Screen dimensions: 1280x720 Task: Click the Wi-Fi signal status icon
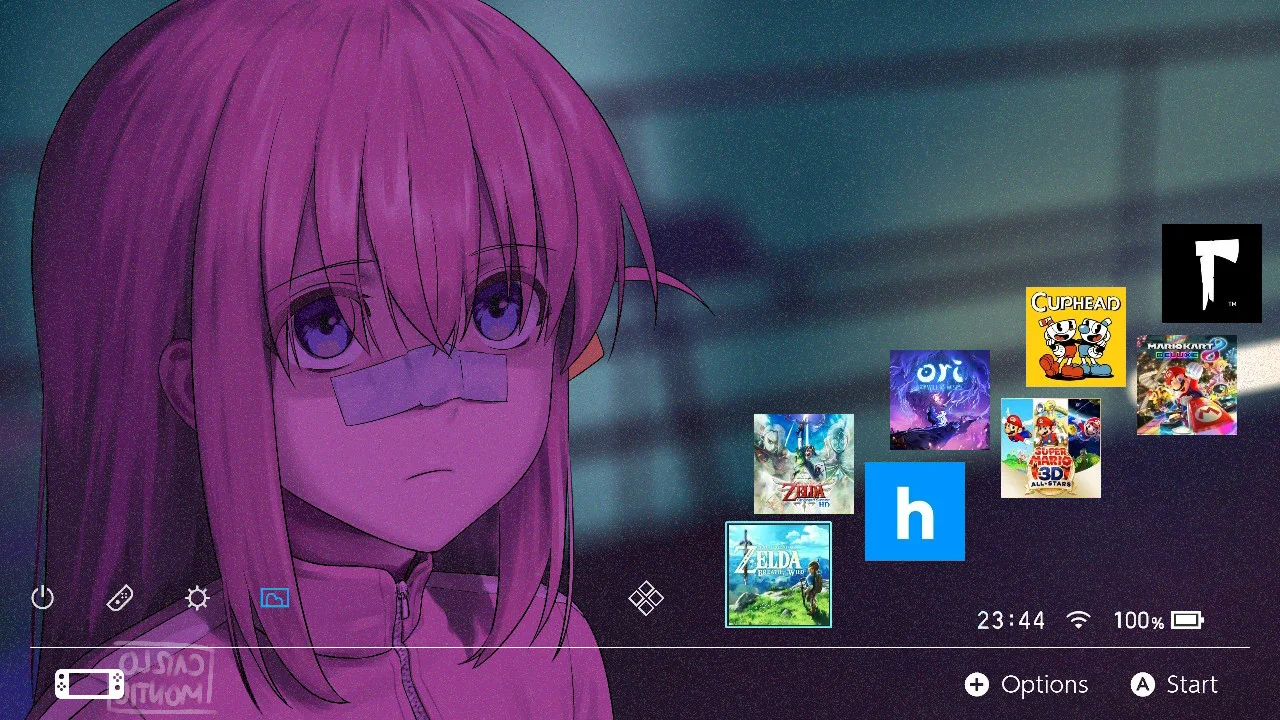(x=1078, y=620)
